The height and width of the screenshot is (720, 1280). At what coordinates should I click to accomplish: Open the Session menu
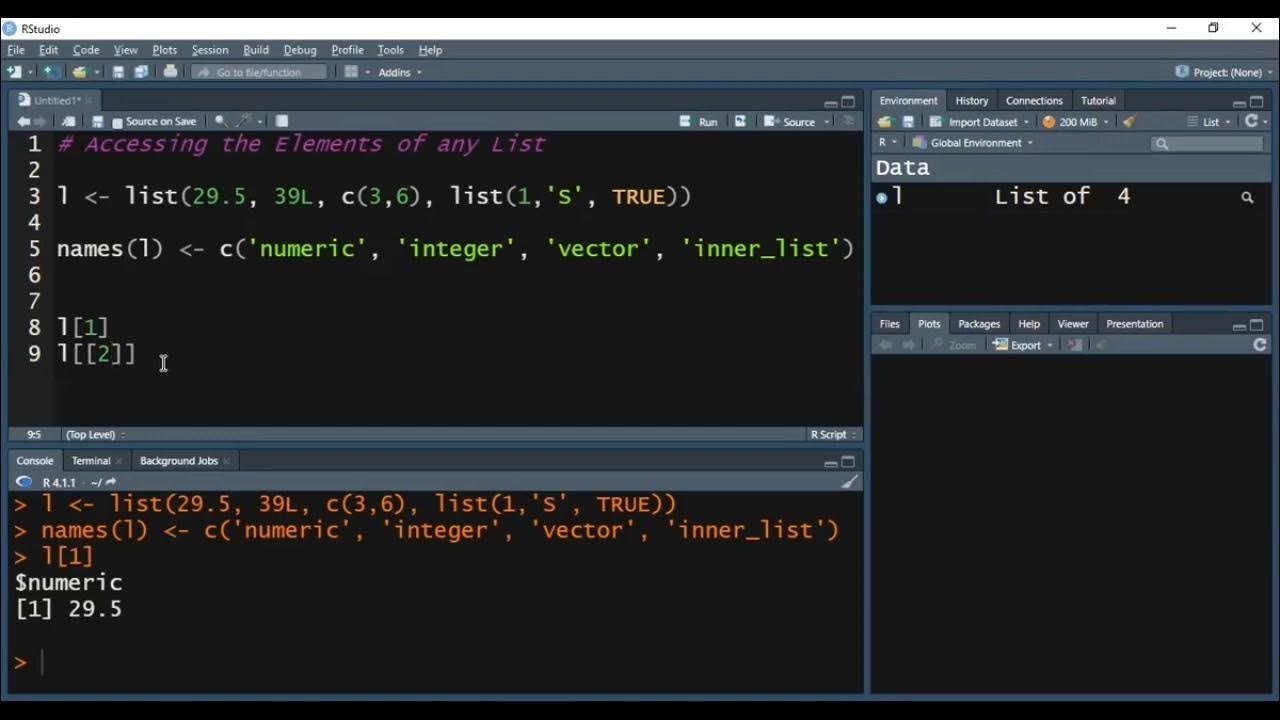click(210, 50)
